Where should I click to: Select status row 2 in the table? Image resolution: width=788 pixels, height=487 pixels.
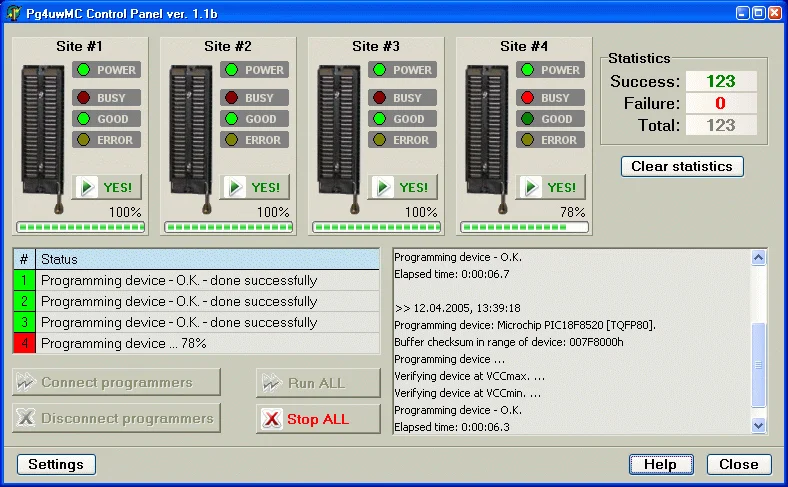(x=196, y=302)
